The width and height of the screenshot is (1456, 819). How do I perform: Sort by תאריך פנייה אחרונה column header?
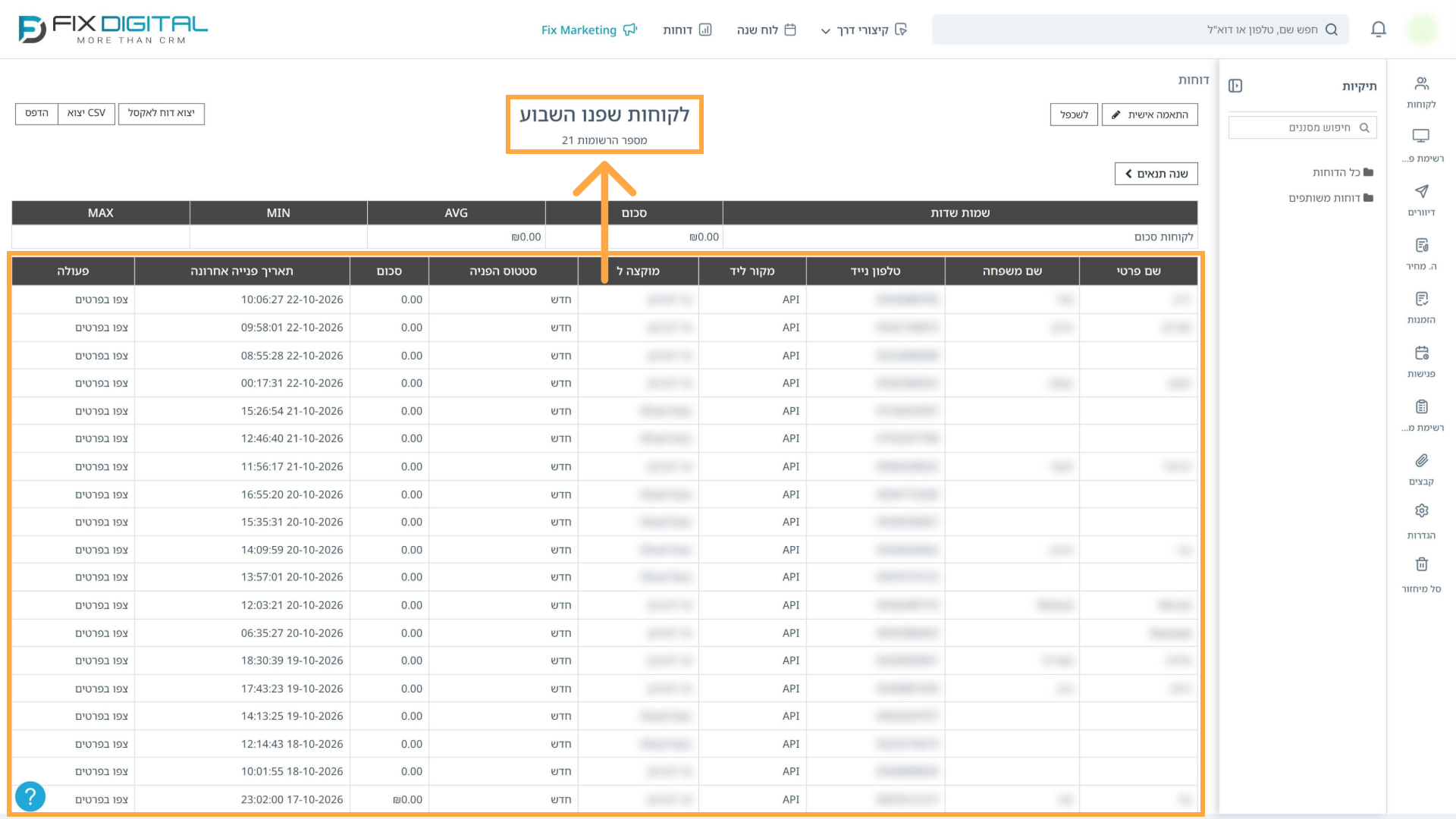point(242,271)
